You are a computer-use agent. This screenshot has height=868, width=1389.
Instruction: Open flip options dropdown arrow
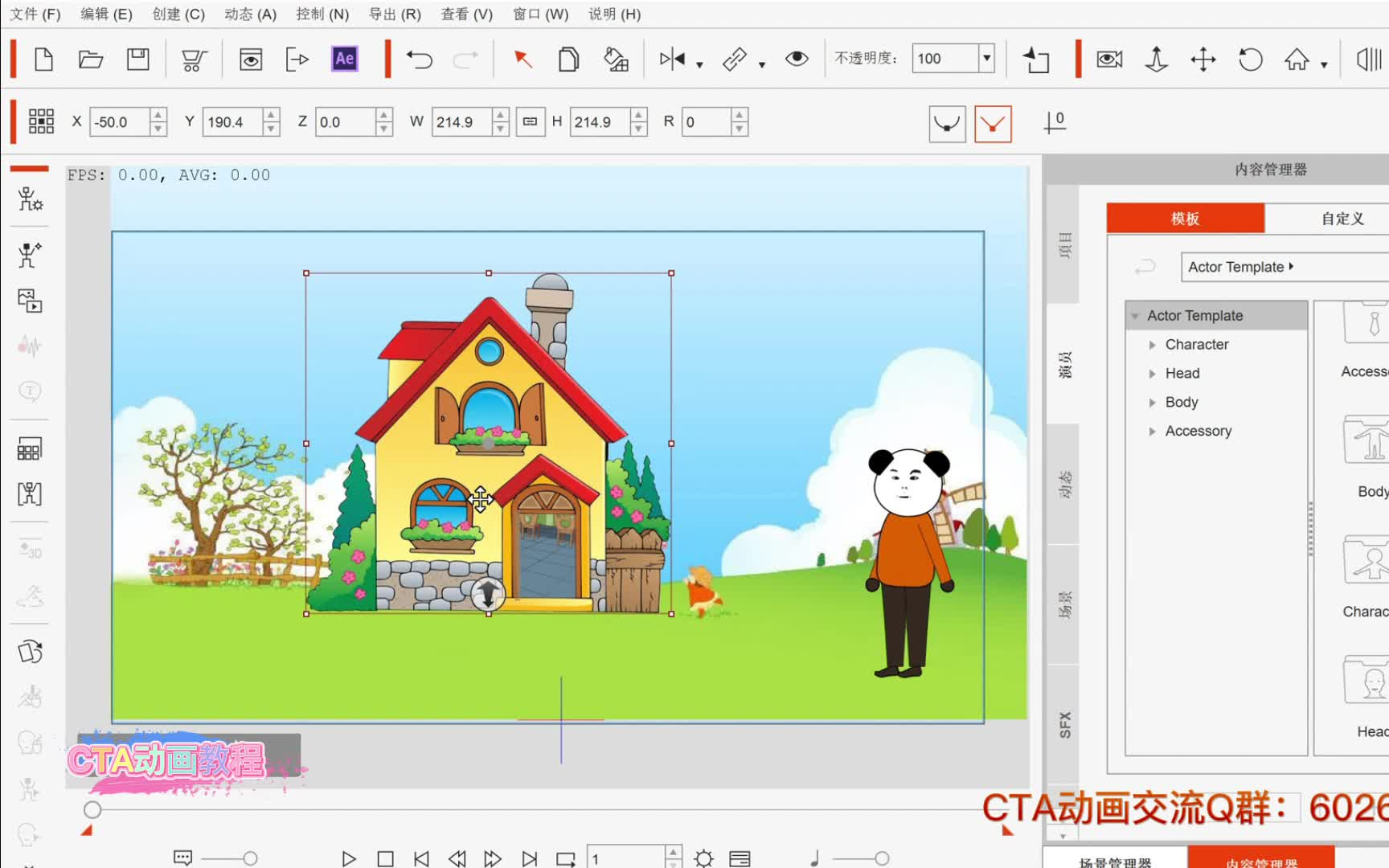click(699, 64)
